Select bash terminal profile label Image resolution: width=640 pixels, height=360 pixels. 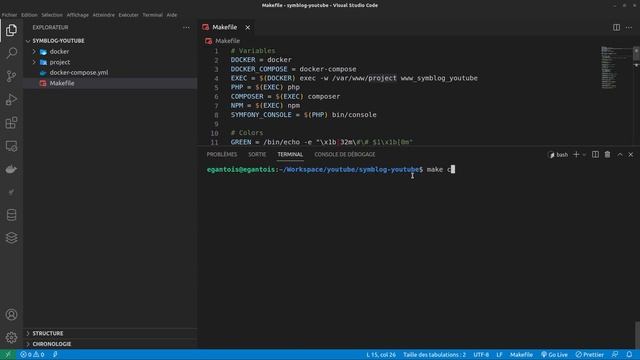(558, 155)
